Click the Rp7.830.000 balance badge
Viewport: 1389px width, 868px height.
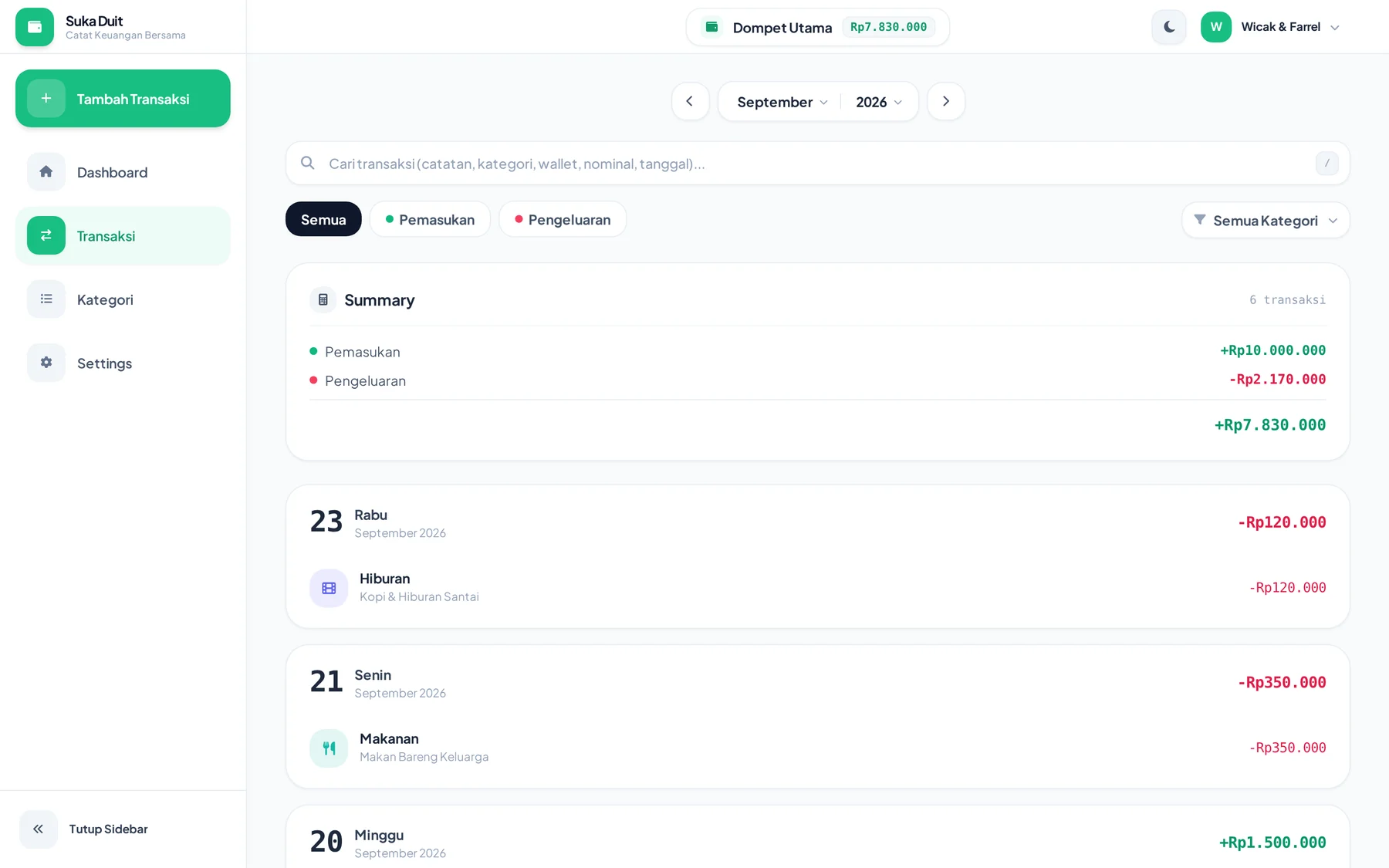point(888,27)
